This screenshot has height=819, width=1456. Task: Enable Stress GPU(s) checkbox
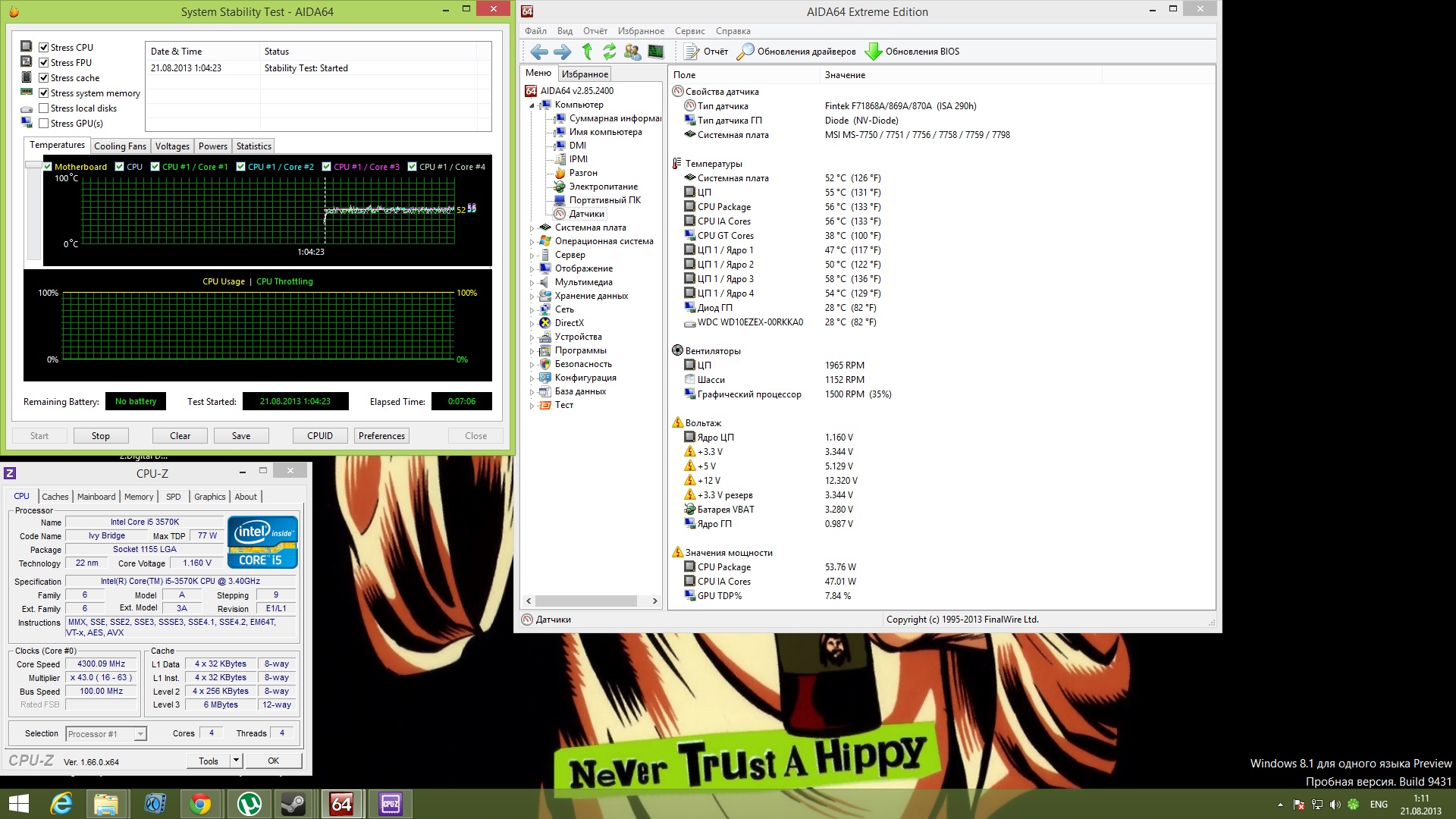coord(44,123)
